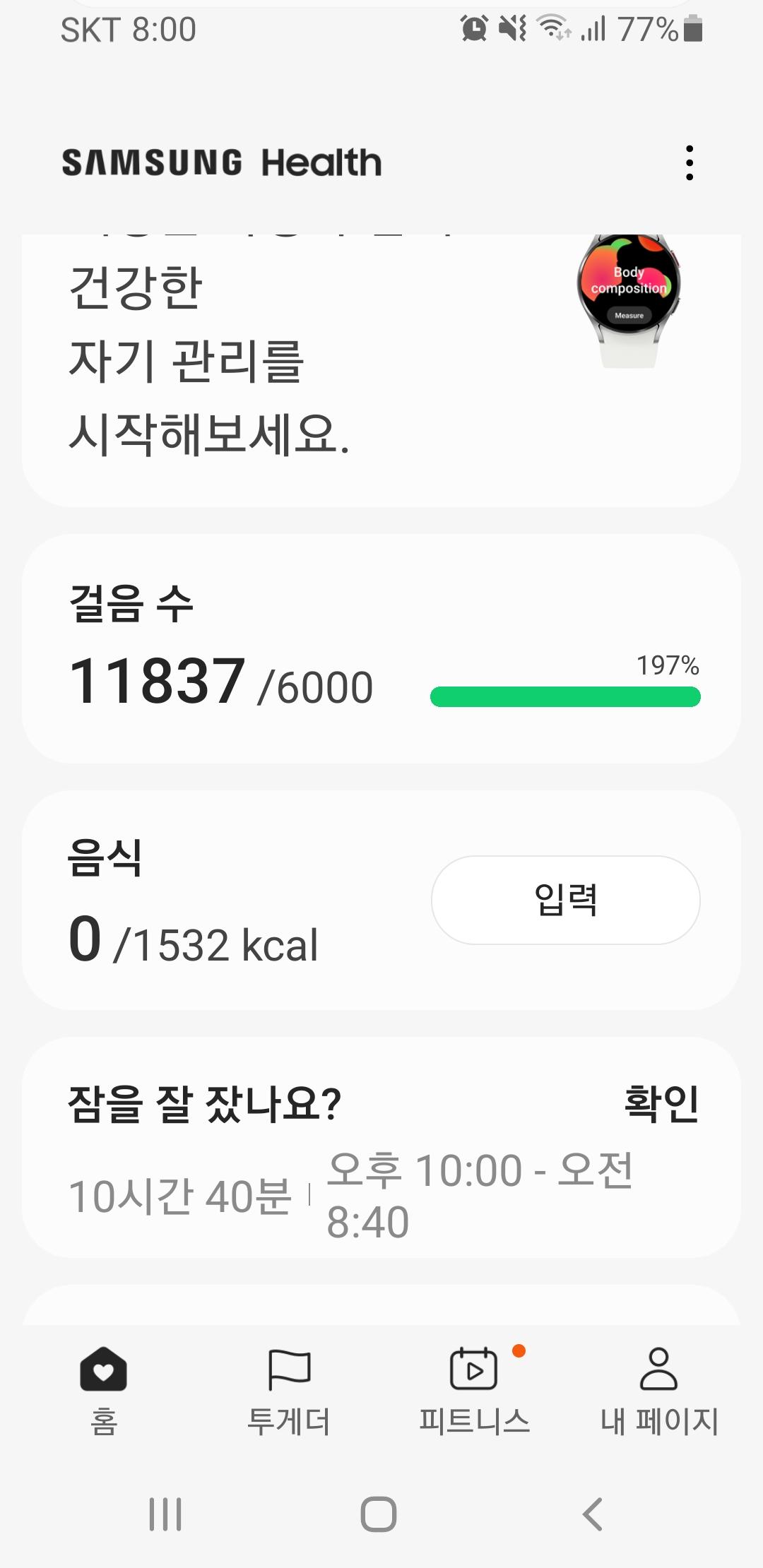Open the three-dot more options menu
This screenshot has height=1568, width=763.
[x=690, y=163]
